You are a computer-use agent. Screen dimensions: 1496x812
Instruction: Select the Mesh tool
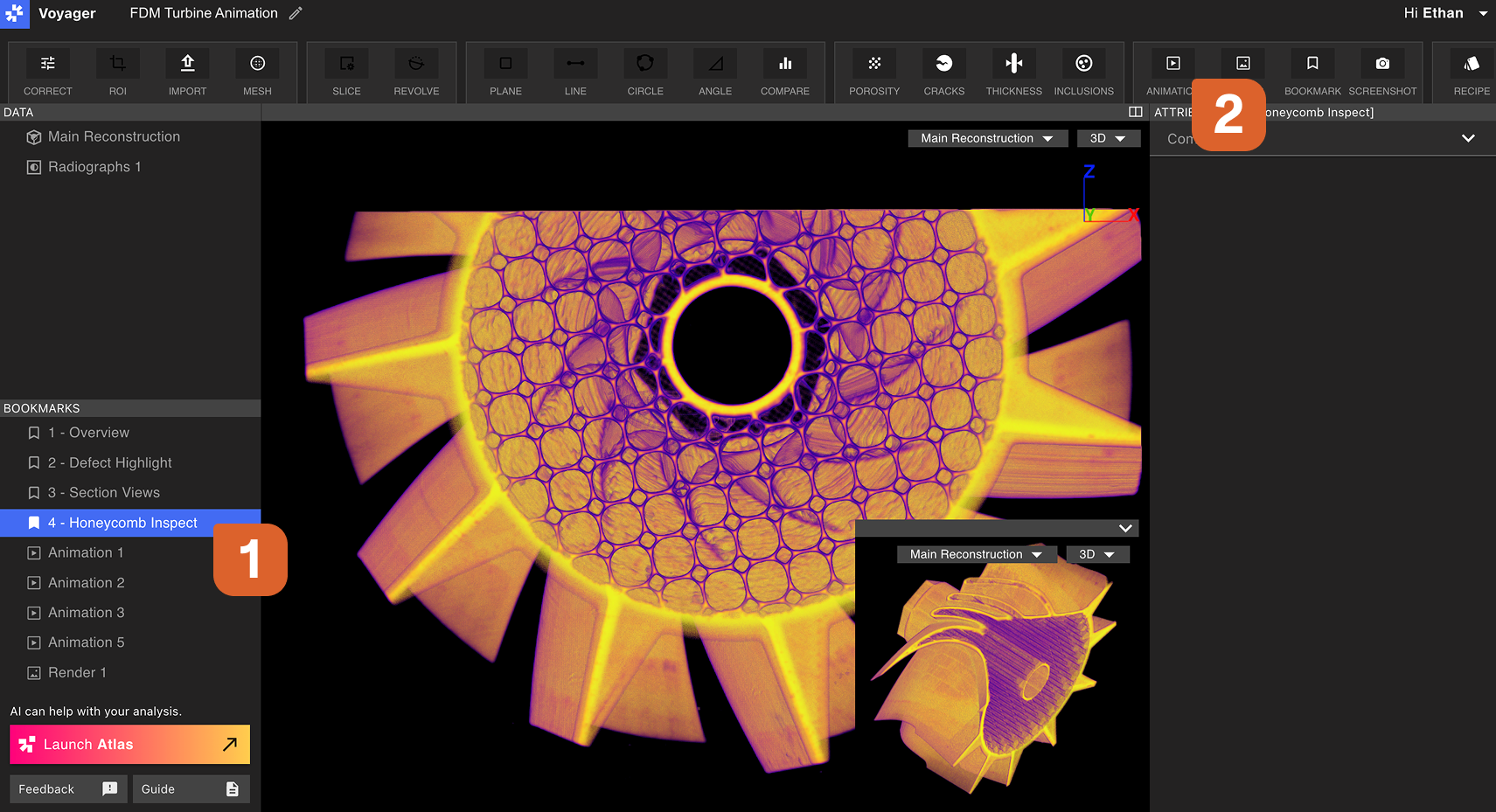pos(257,72)
